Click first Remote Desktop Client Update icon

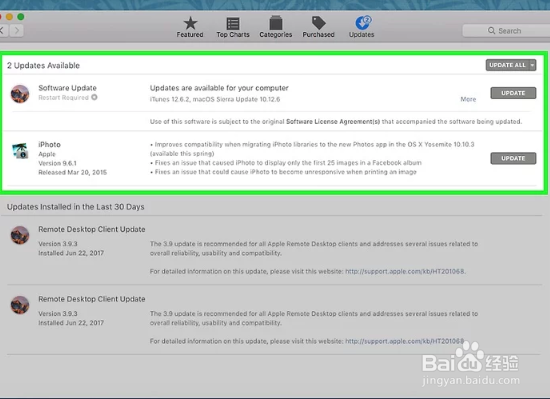coord(20,235)
